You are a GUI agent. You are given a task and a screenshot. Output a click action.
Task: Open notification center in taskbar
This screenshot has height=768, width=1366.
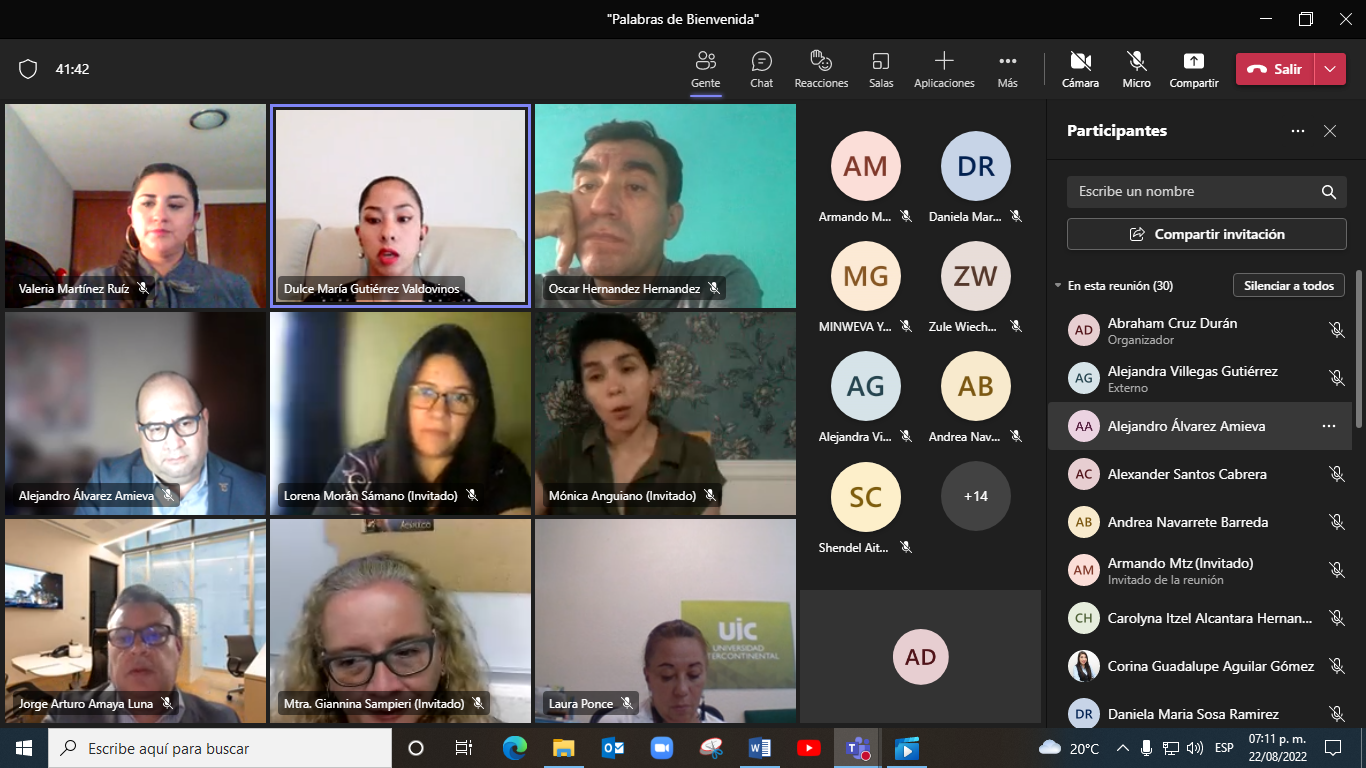coord(1333,748)
